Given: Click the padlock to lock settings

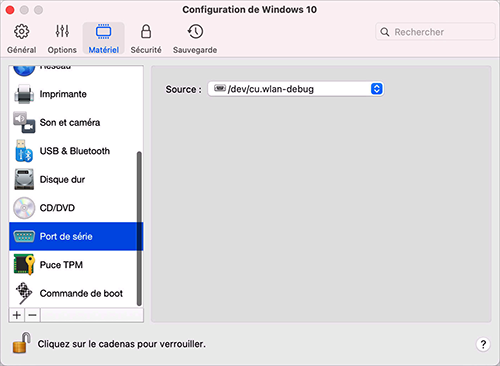Looking at the screenshot, I should pyautogui.click(x=22, y=343).
